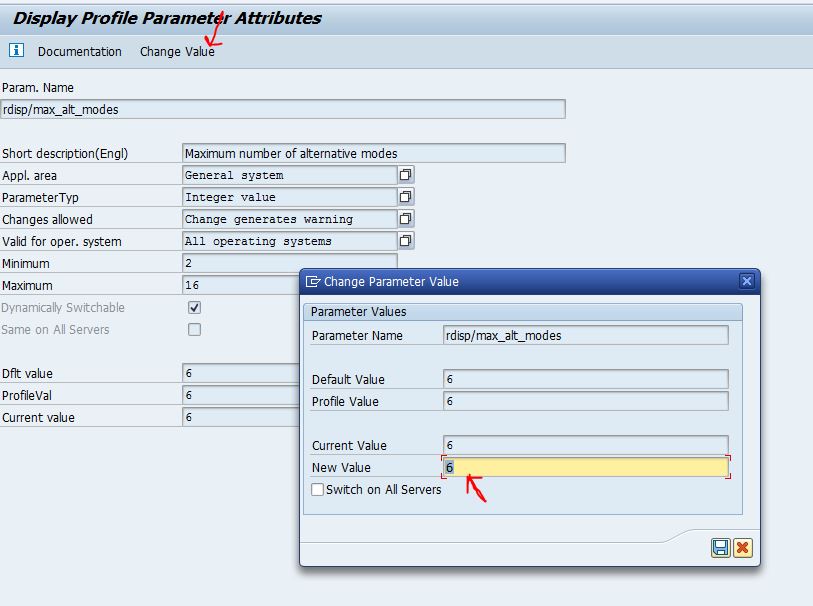Viewport: 813px width, 606px height.
Task: Close the Change Parameter Value popup window
Action: (x=747, y=281)
